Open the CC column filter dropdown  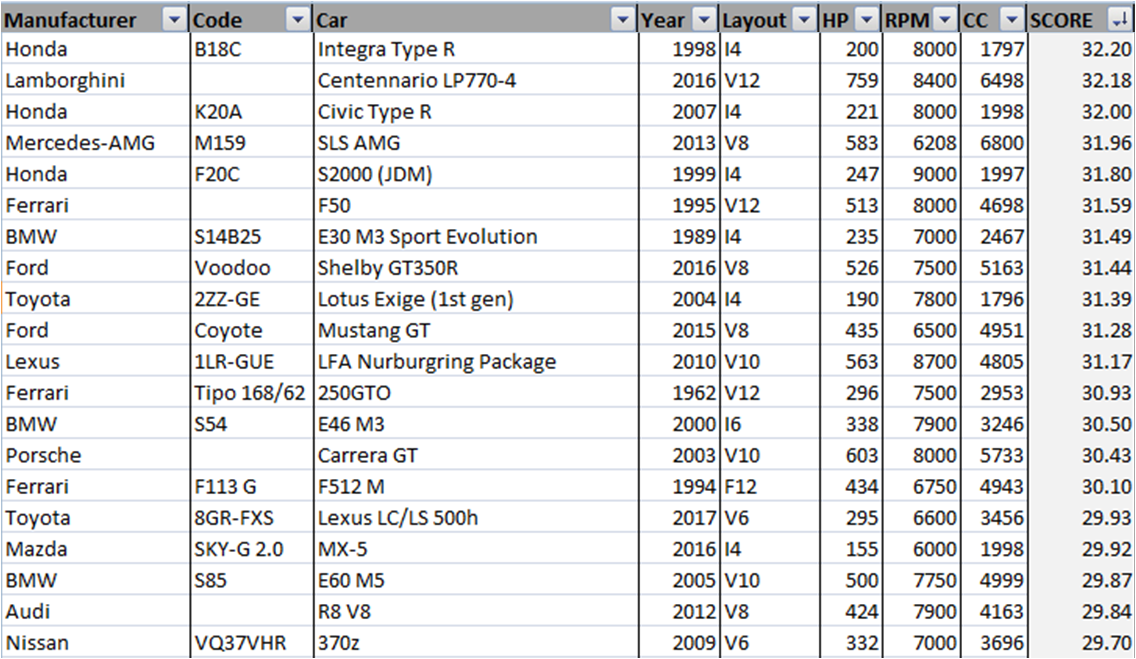[x=1012, y=20]
